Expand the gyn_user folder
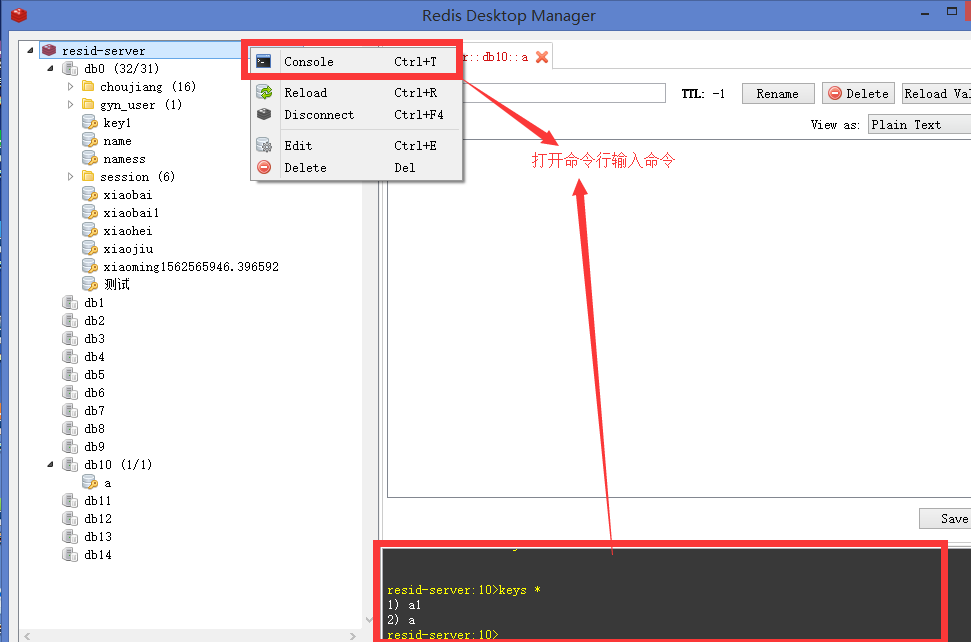971x642 pixels. point(71,105)
